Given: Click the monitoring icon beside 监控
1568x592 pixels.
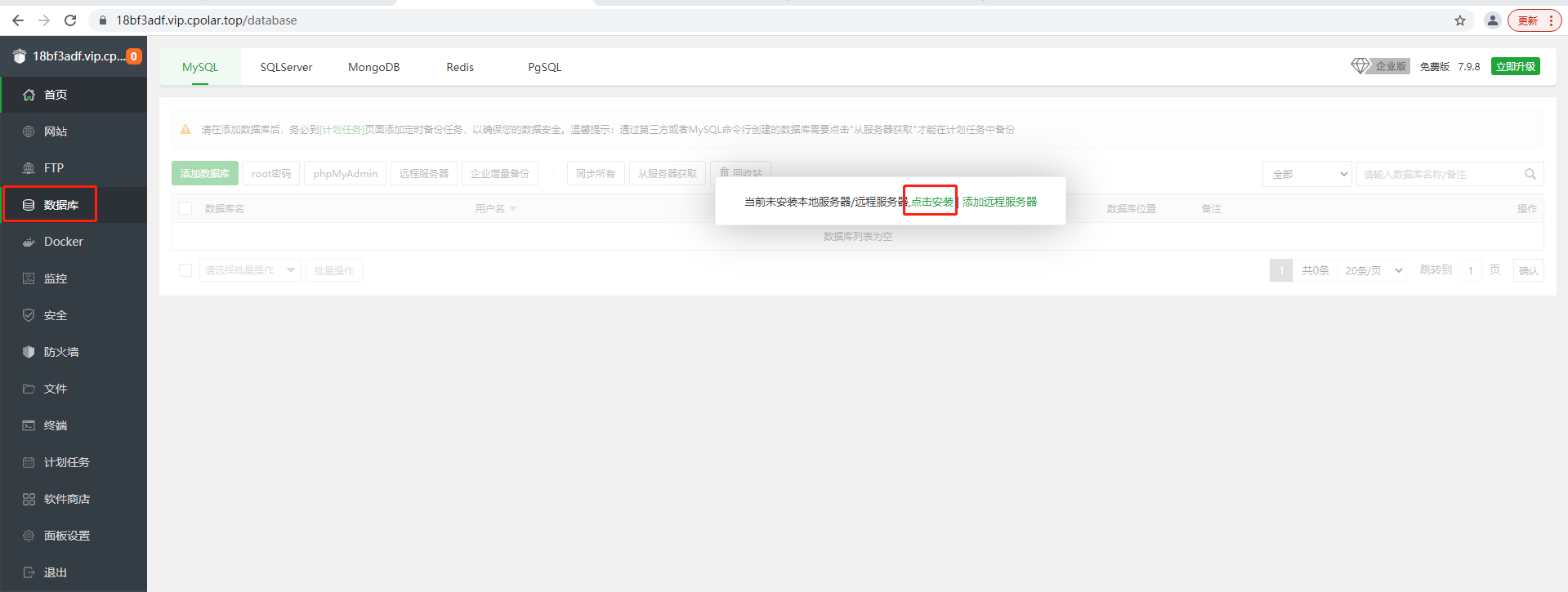Looking at the screenshot, I should [x=29, y=278].
